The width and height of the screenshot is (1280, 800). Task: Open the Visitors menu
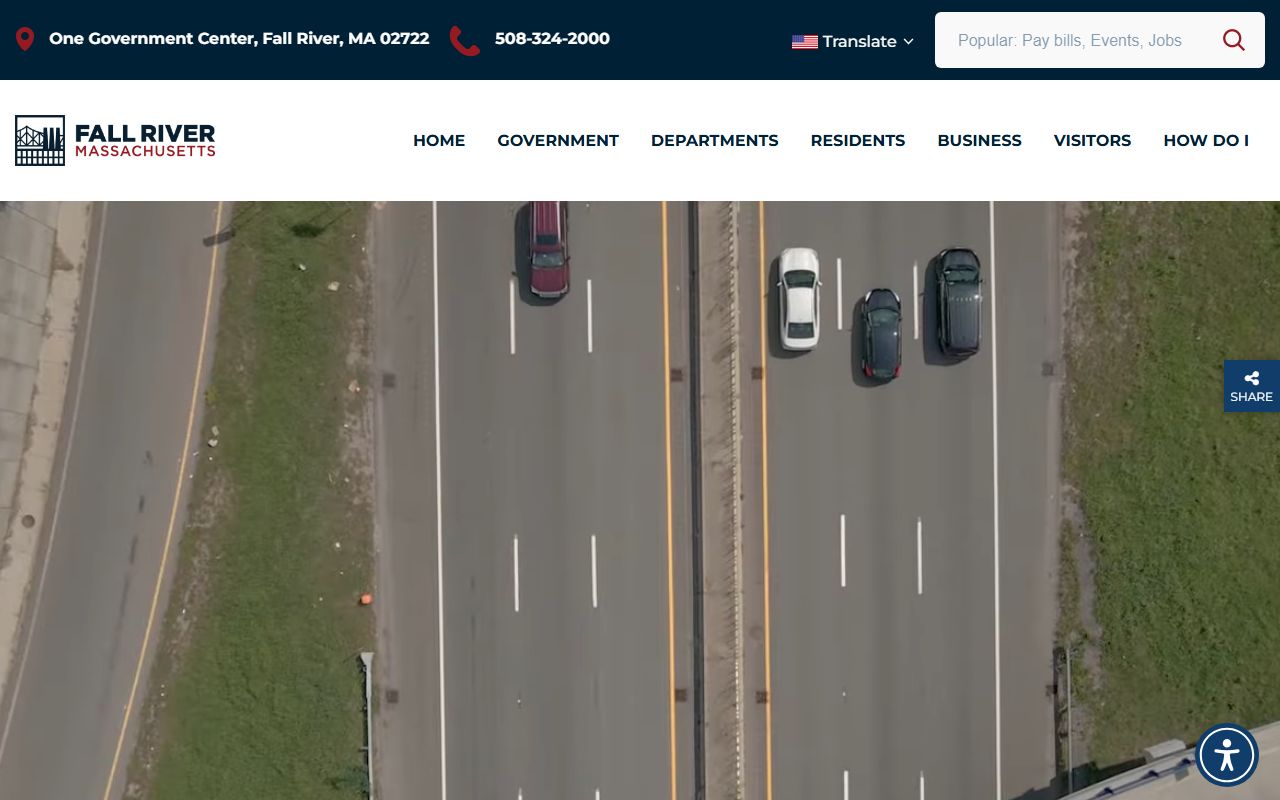point(1092,141)
